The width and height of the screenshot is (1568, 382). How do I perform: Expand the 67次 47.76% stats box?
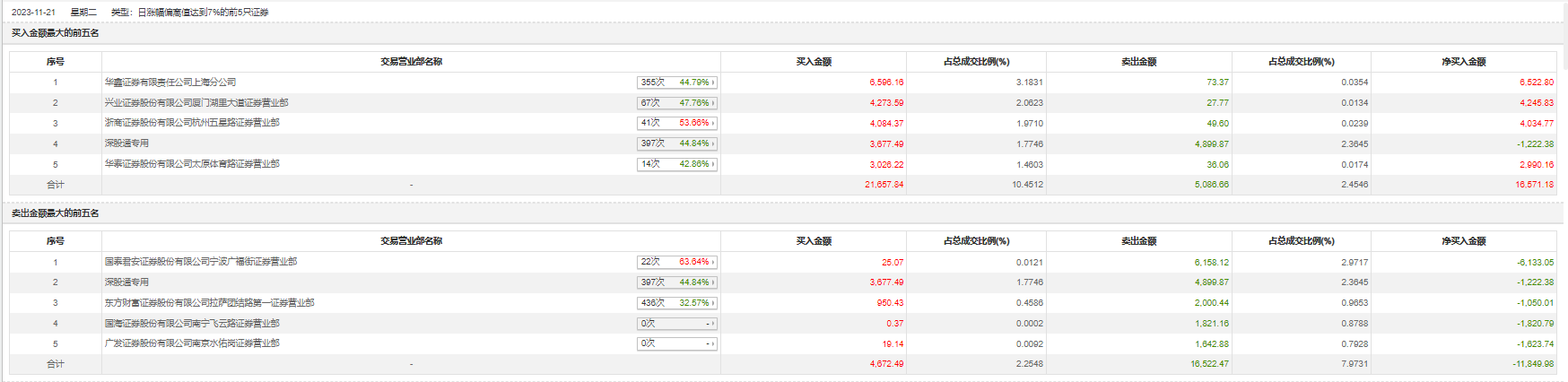click(677, 103)
